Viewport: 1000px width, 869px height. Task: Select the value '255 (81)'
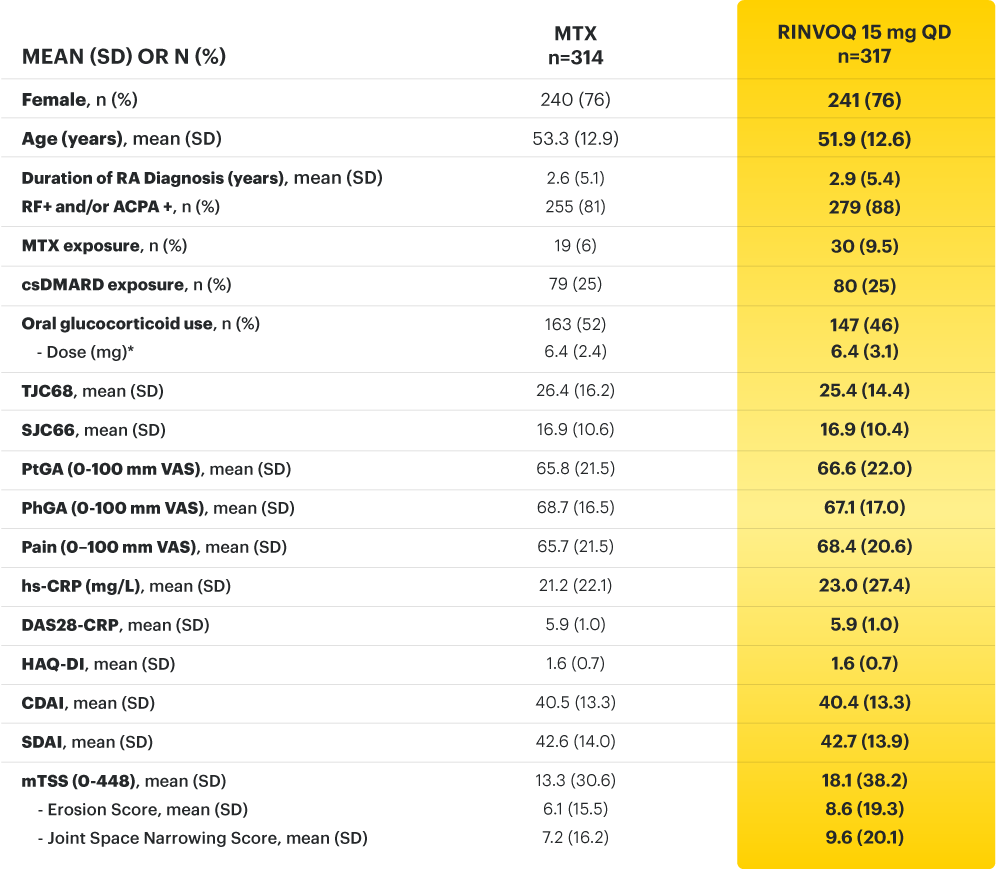pos(575,207)
